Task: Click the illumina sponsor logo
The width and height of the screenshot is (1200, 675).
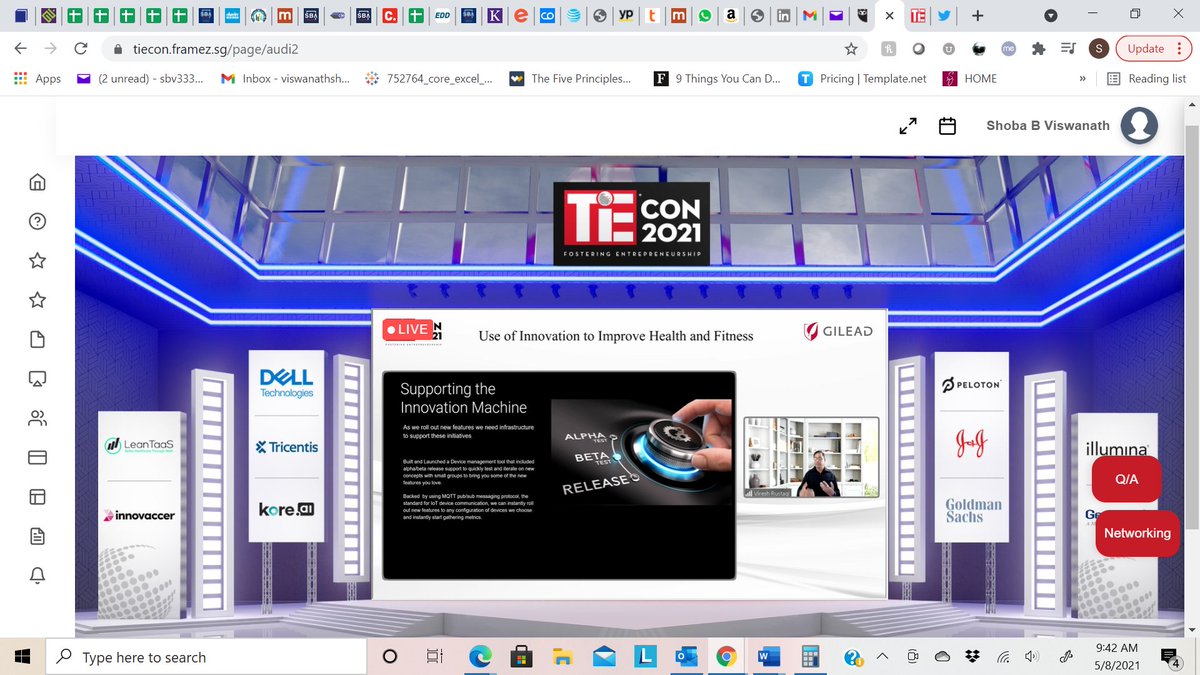Action: [x=1115, y=450]
